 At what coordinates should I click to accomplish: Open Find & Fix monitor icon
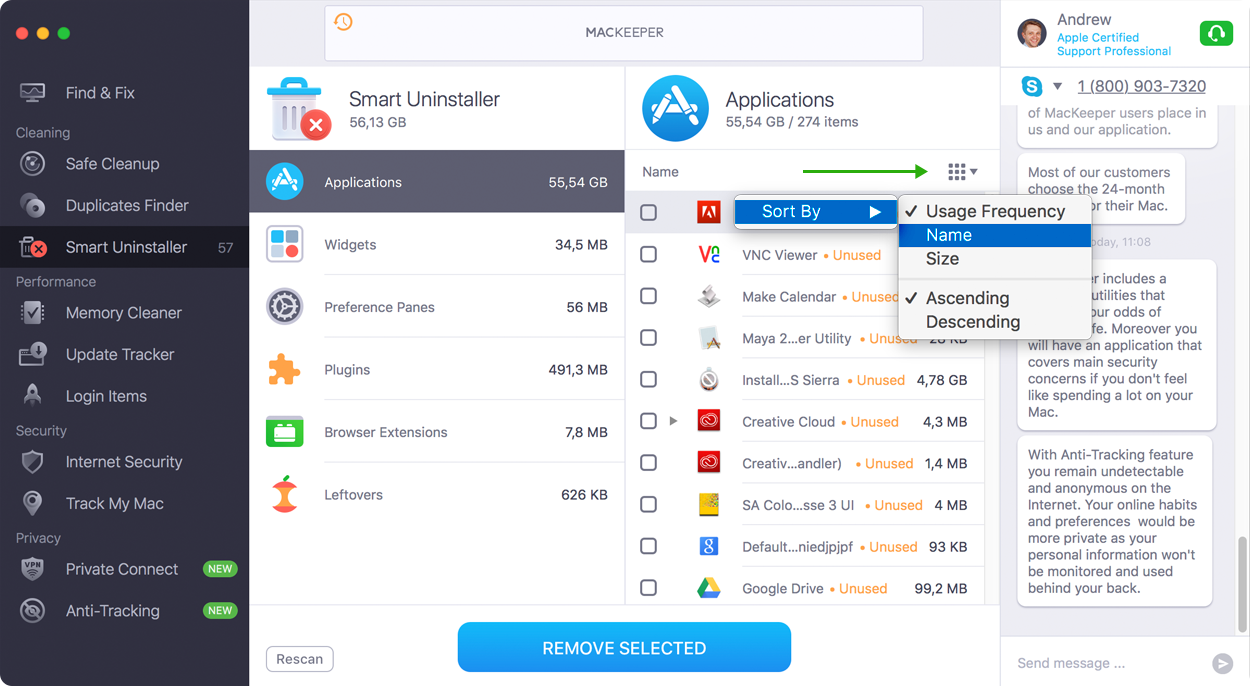32,93
